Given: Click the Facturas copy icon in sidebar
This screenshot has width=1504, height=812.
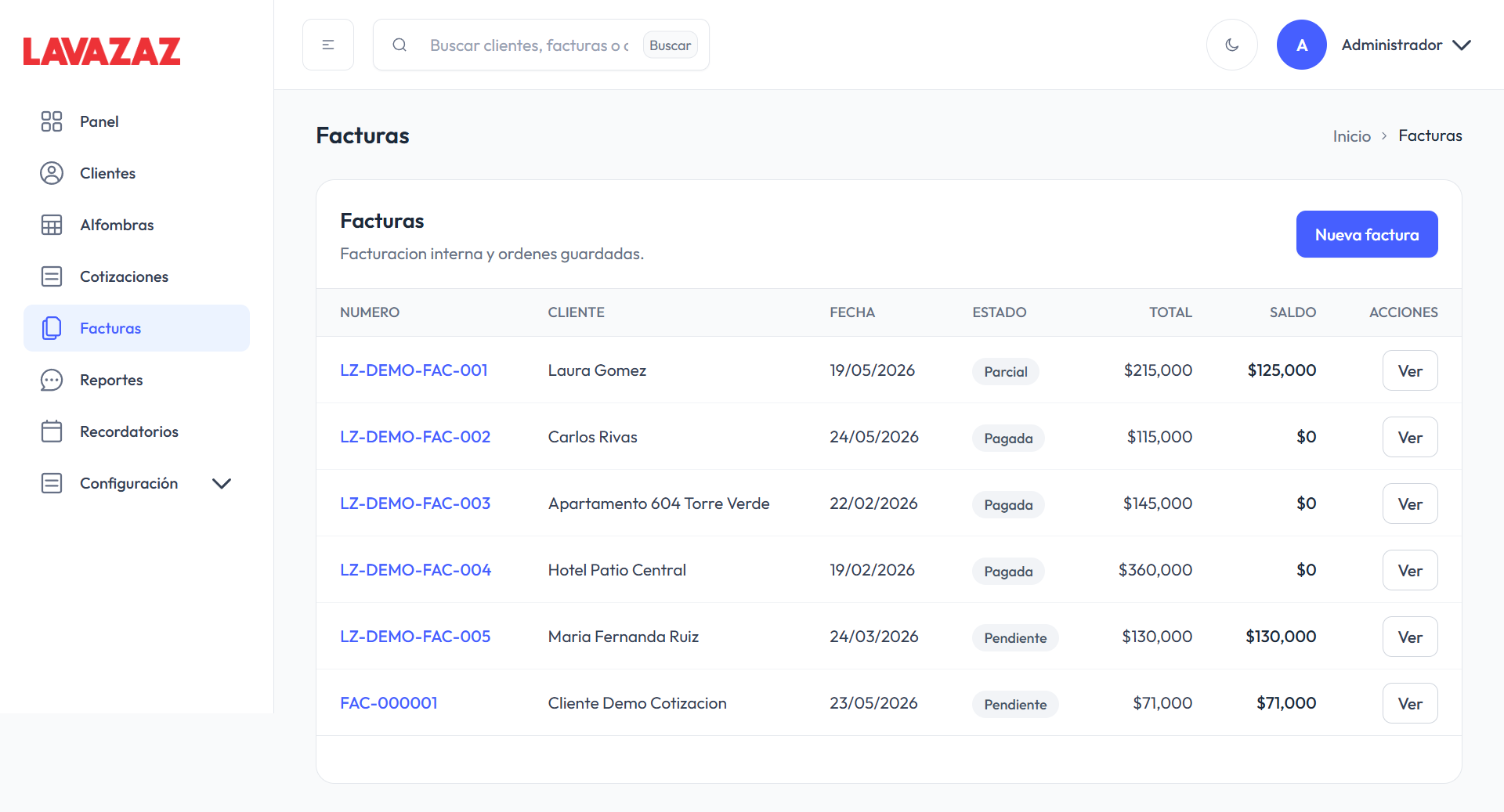Looking at the screenshot, I should pos(52,328).
